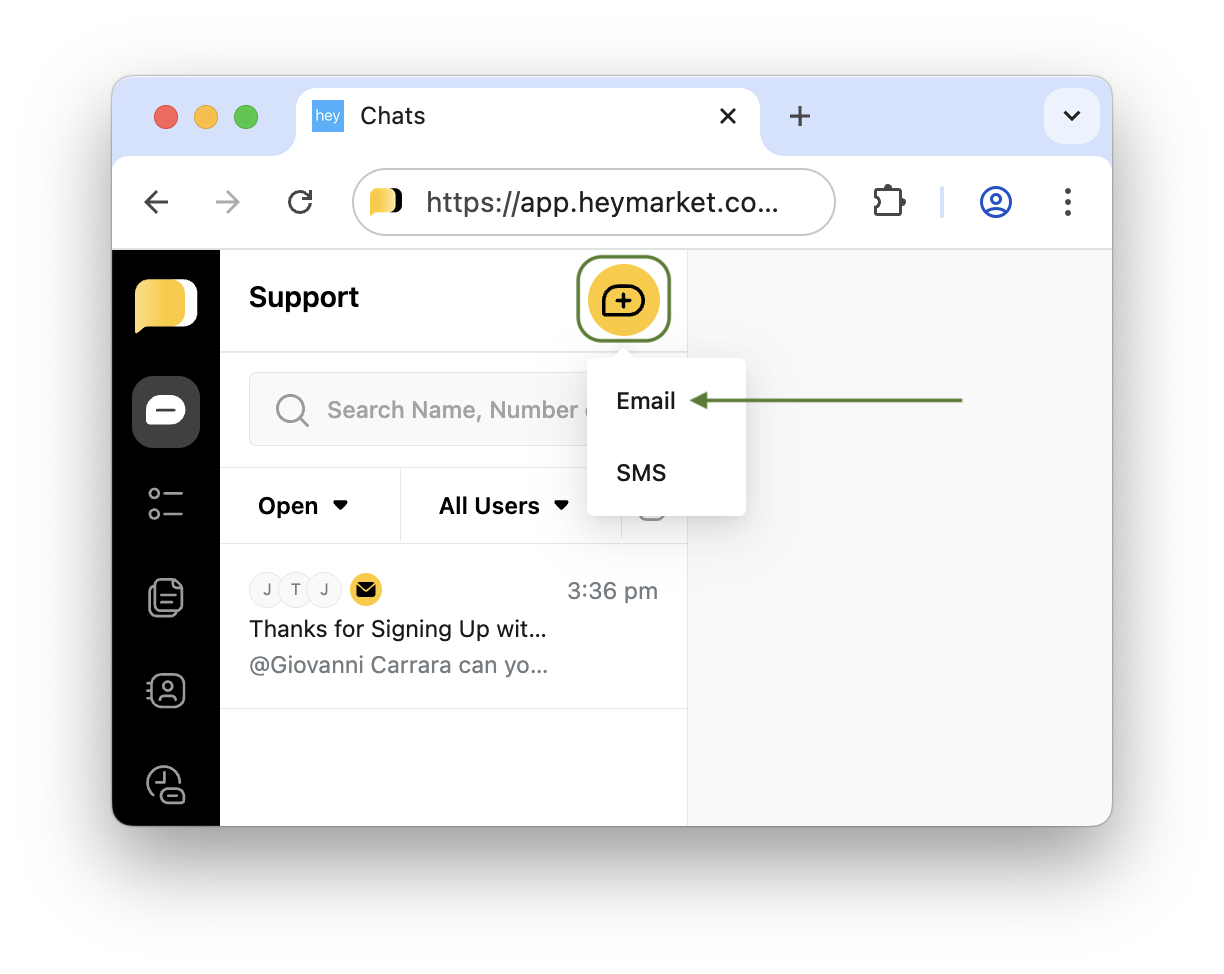The height and width of the screenshot is (974, 1224).
Task: Reload the page with the refresh icon
Action: [300, 203]
